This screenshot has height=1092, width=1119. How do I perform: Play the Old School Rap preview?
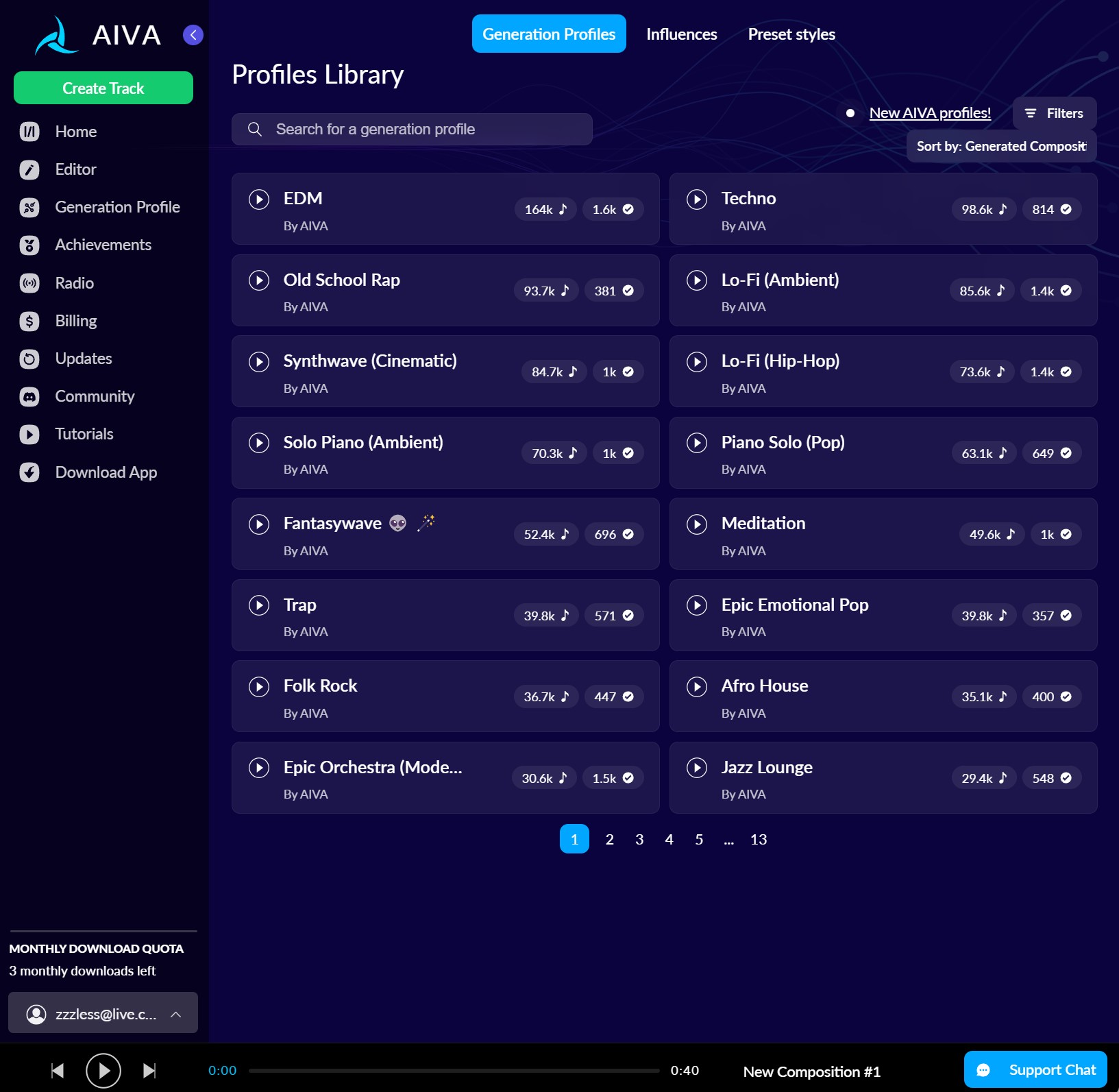(x=259, y=280)
